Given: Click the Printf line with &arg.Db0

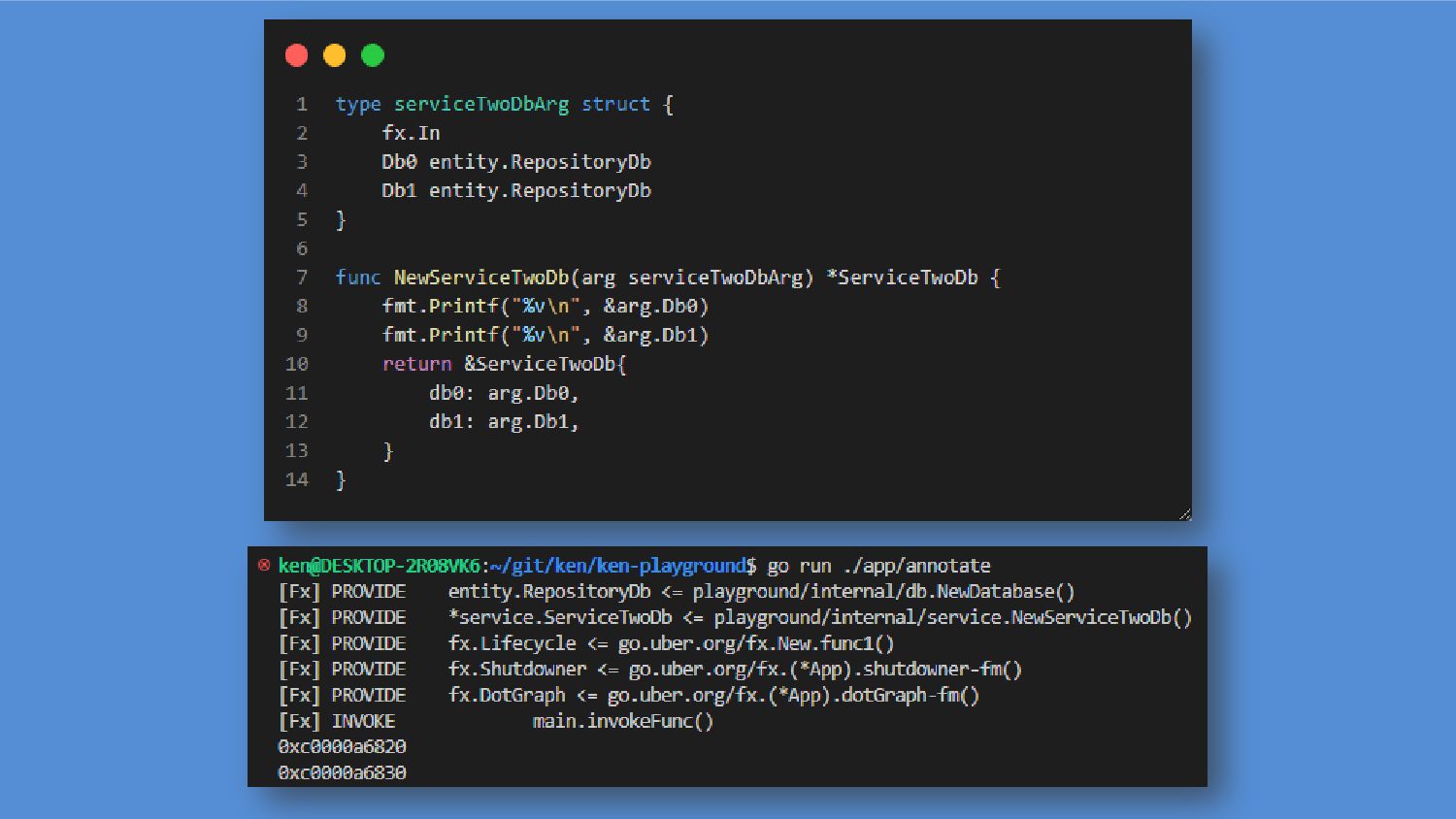Looking at the screenshot, I should 546,307.
